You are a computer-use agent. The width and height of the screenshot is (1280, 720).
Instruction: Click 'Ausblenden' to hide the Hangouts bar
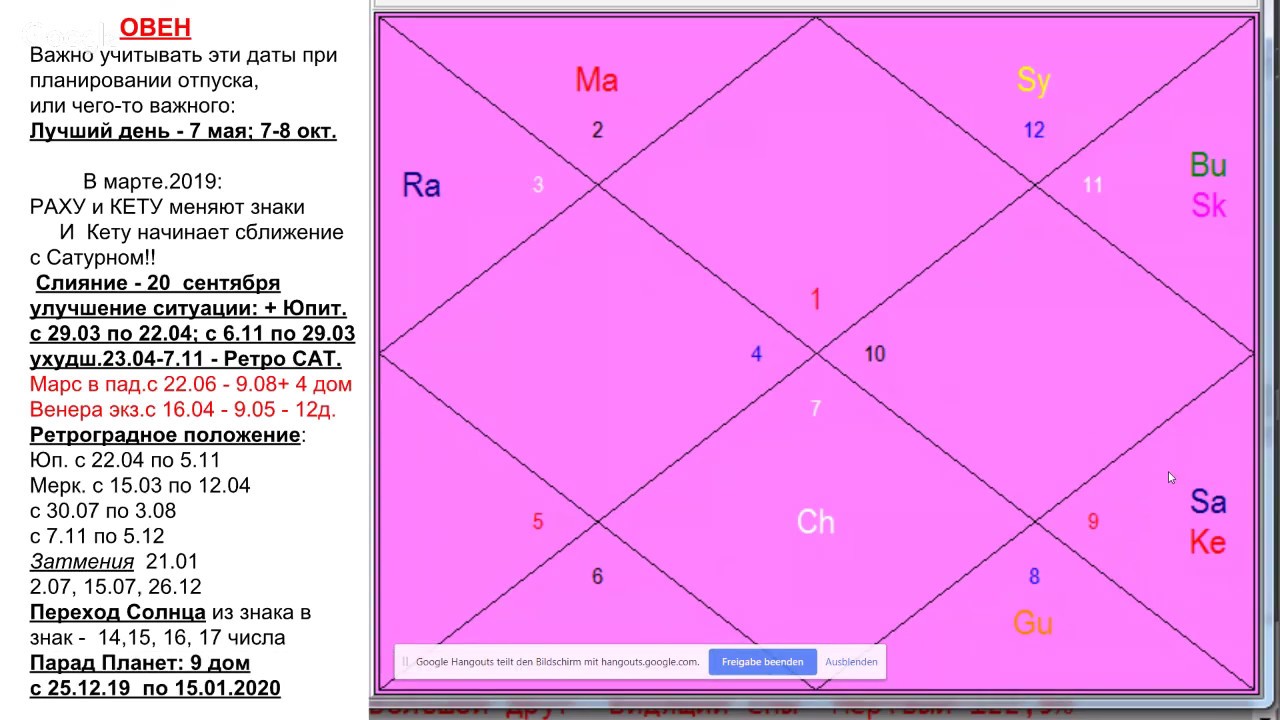pyautogui.click(x=851, y=662)
